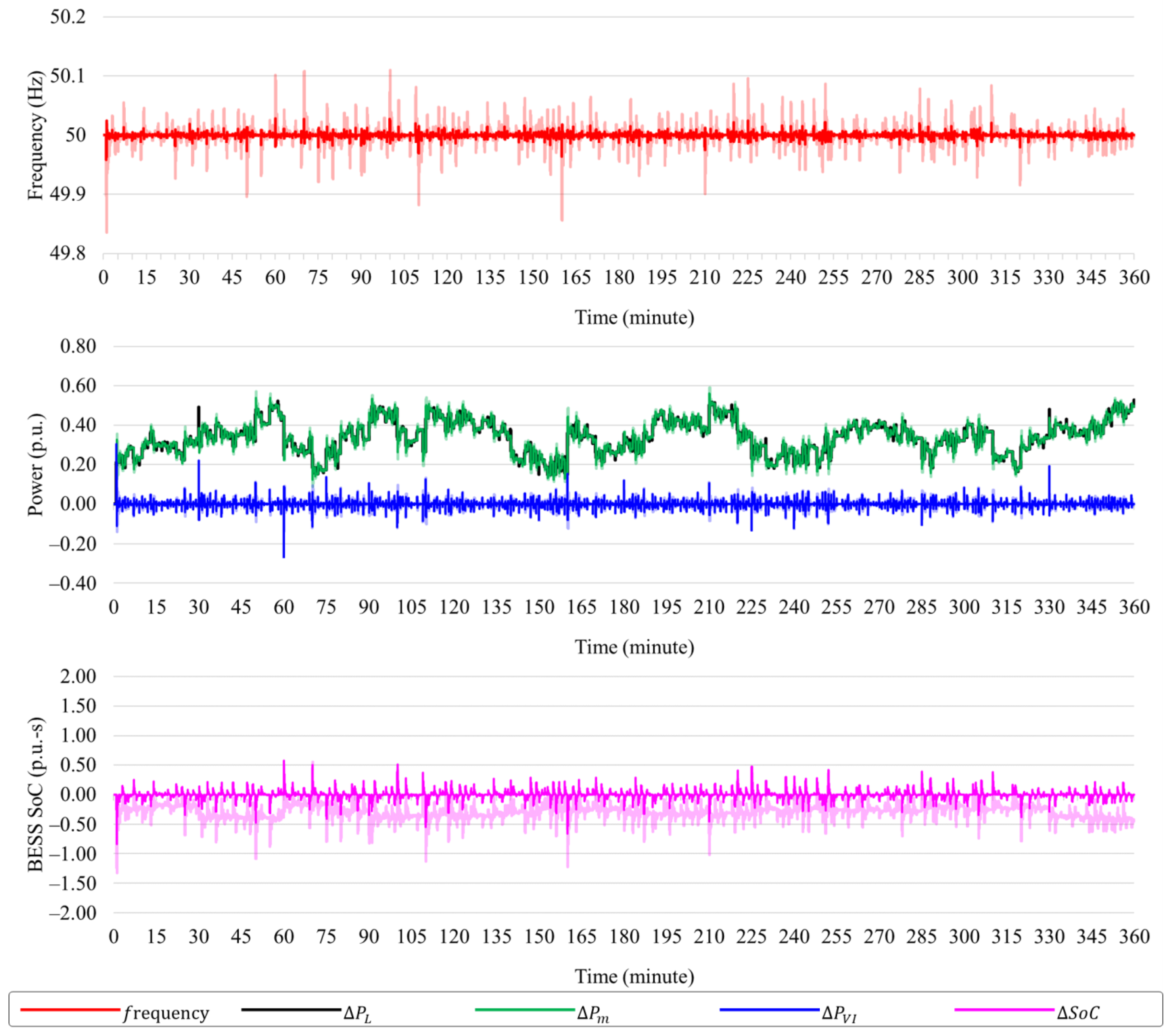Click the 2.00 tick on SoC axis

[78, 676]
